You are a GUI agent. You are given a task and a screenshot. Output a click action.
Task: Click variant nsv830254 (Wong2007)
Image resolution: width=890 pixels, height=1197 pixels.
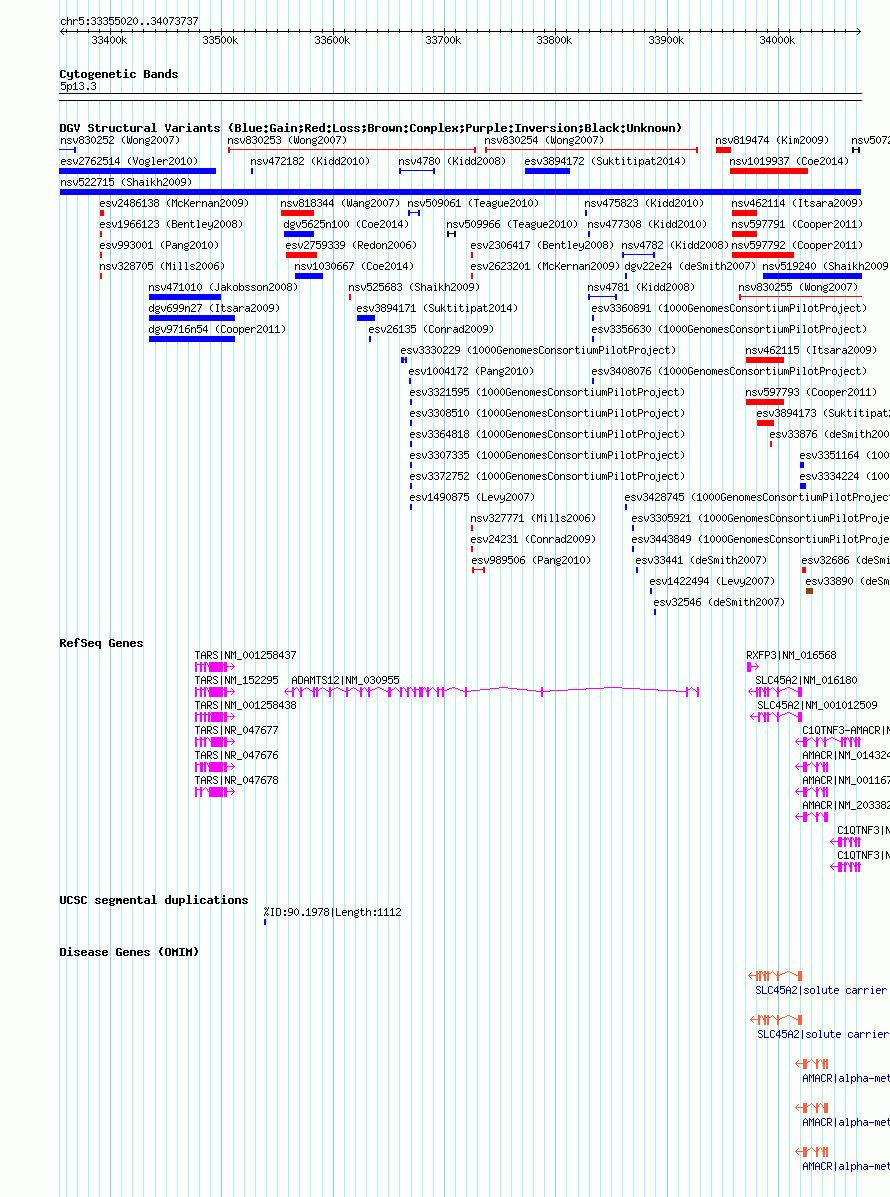pos(543,140)
